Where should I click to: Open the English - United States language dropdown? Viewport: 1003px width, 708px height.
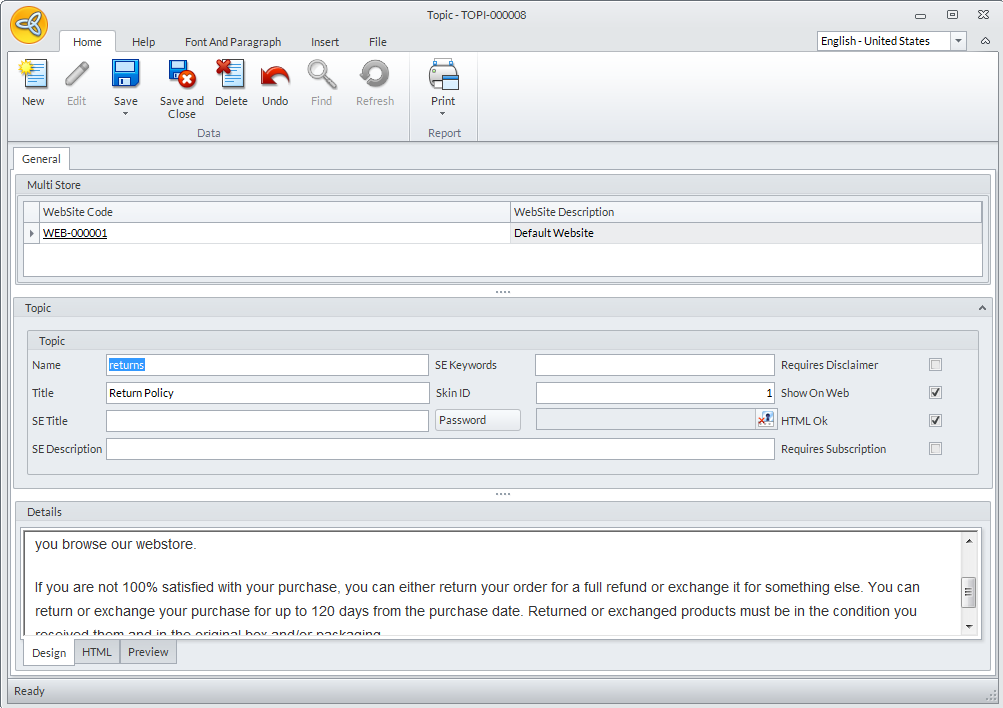click(x=958, y=41)
